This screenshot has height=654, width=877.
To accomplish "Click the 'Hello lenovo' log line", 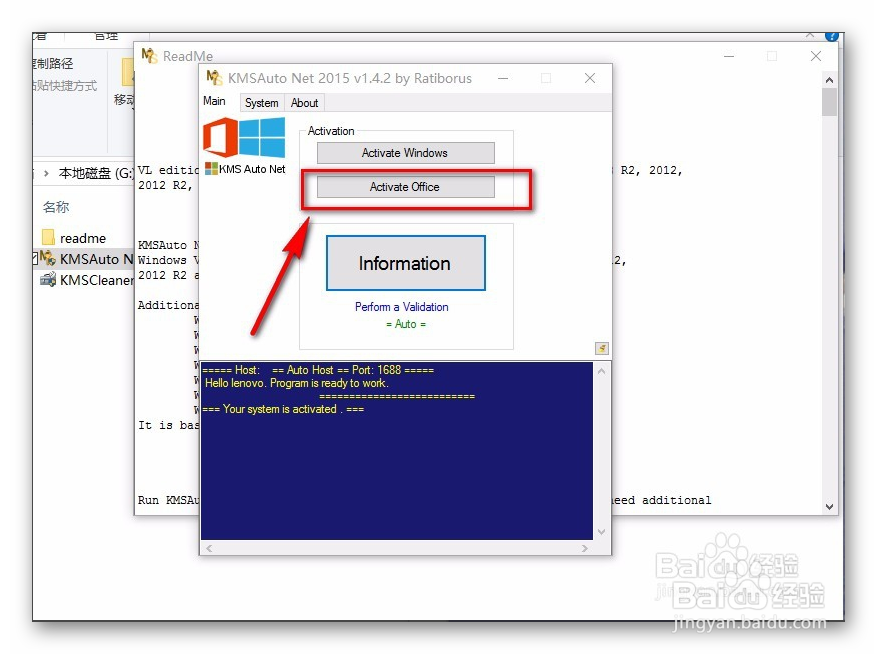I will coord(296,383).
